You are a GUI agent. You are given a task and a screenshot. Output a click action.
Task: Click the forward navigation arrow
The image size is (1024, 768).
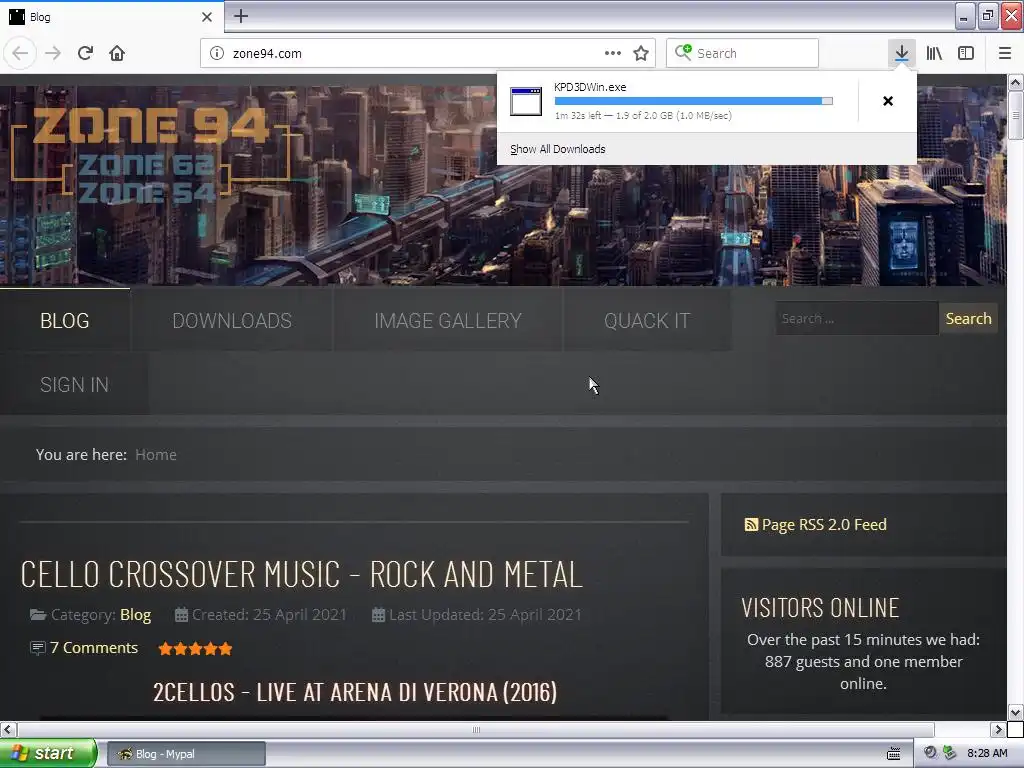pyautogui.click(x=53, y=53)
